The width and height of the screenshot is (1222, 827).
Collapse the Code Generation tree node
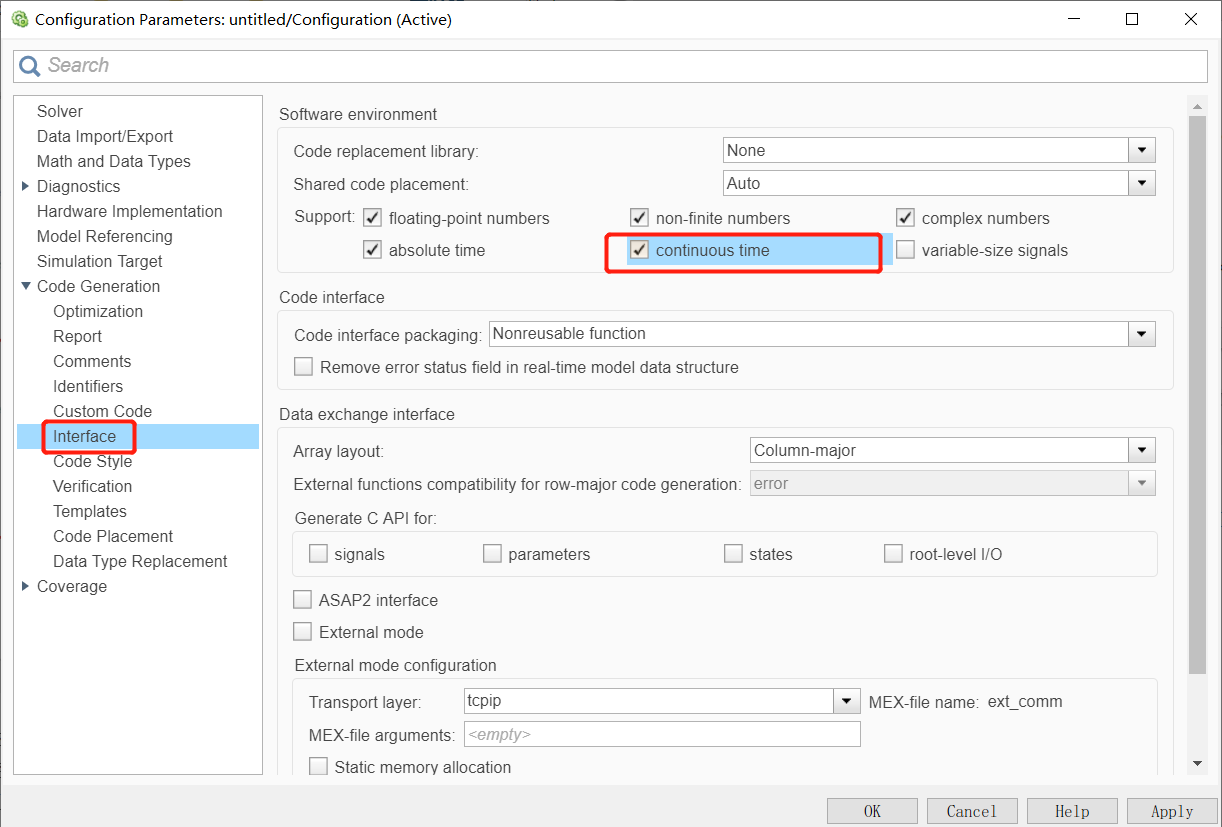click(25, 286)
